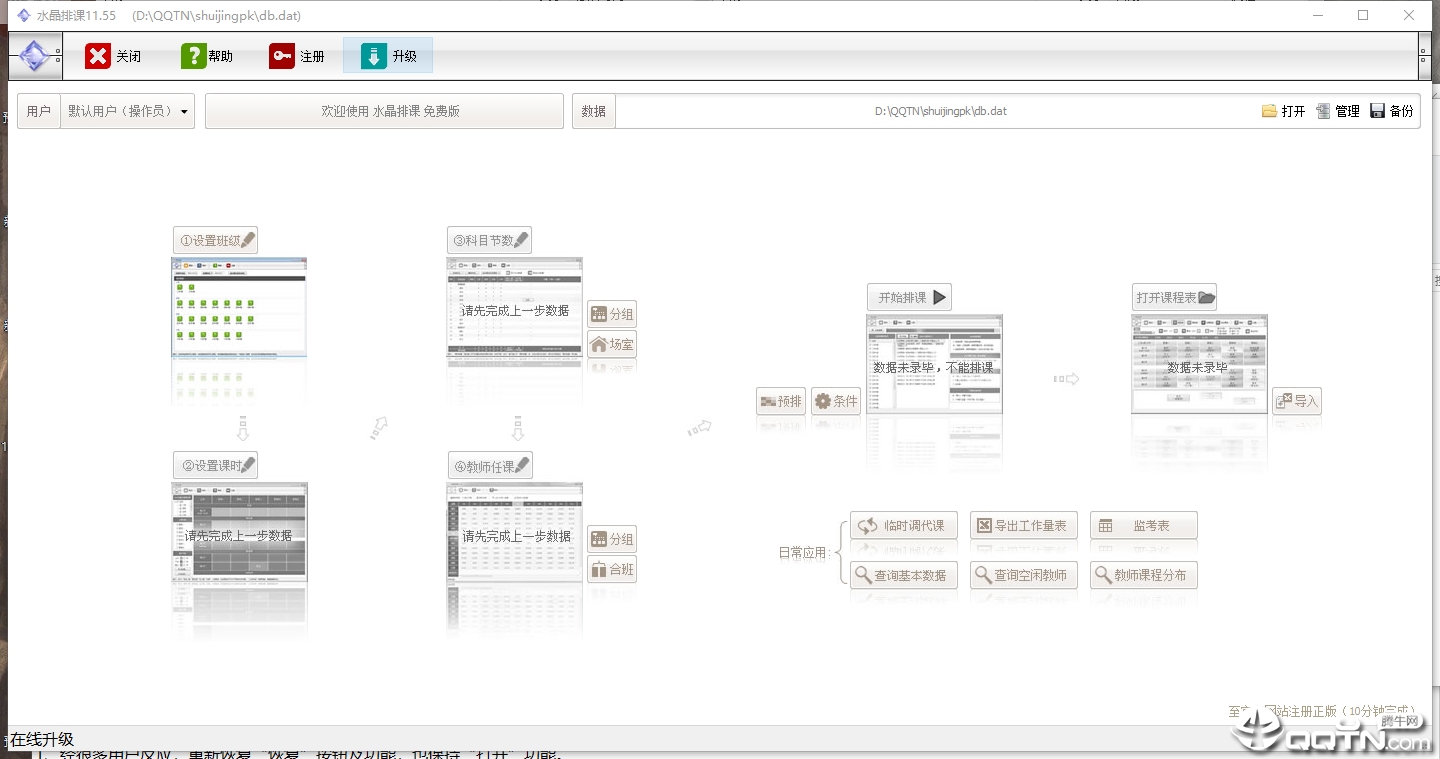Click the 设置课时 preview thumbnail

239,532
